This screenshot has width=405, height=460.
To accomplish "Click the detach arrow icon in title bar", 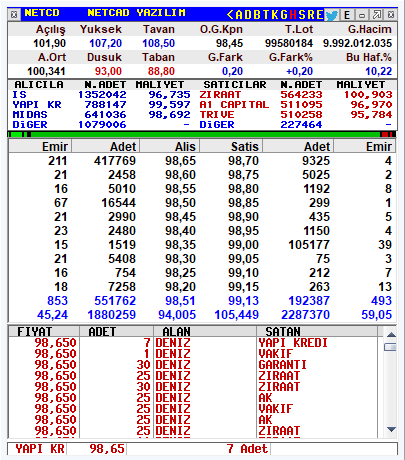I will click(377, 15).
